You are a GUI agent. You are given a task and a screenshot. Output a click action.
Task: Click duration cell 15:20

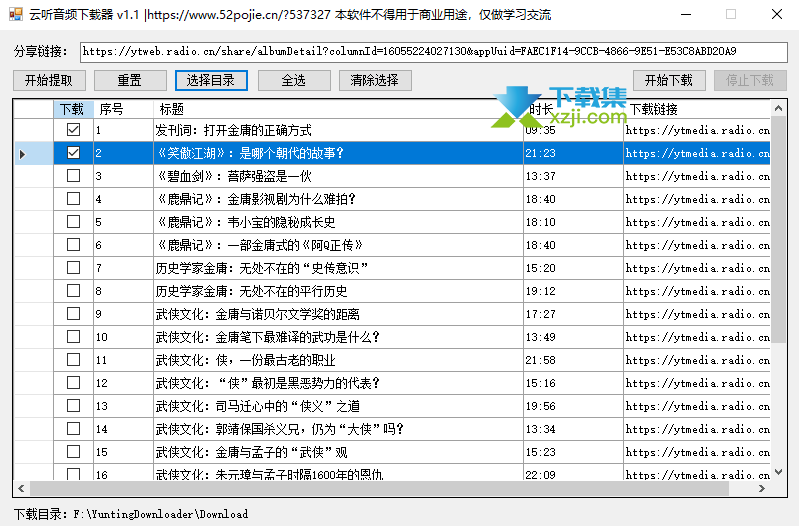point(573,268)
